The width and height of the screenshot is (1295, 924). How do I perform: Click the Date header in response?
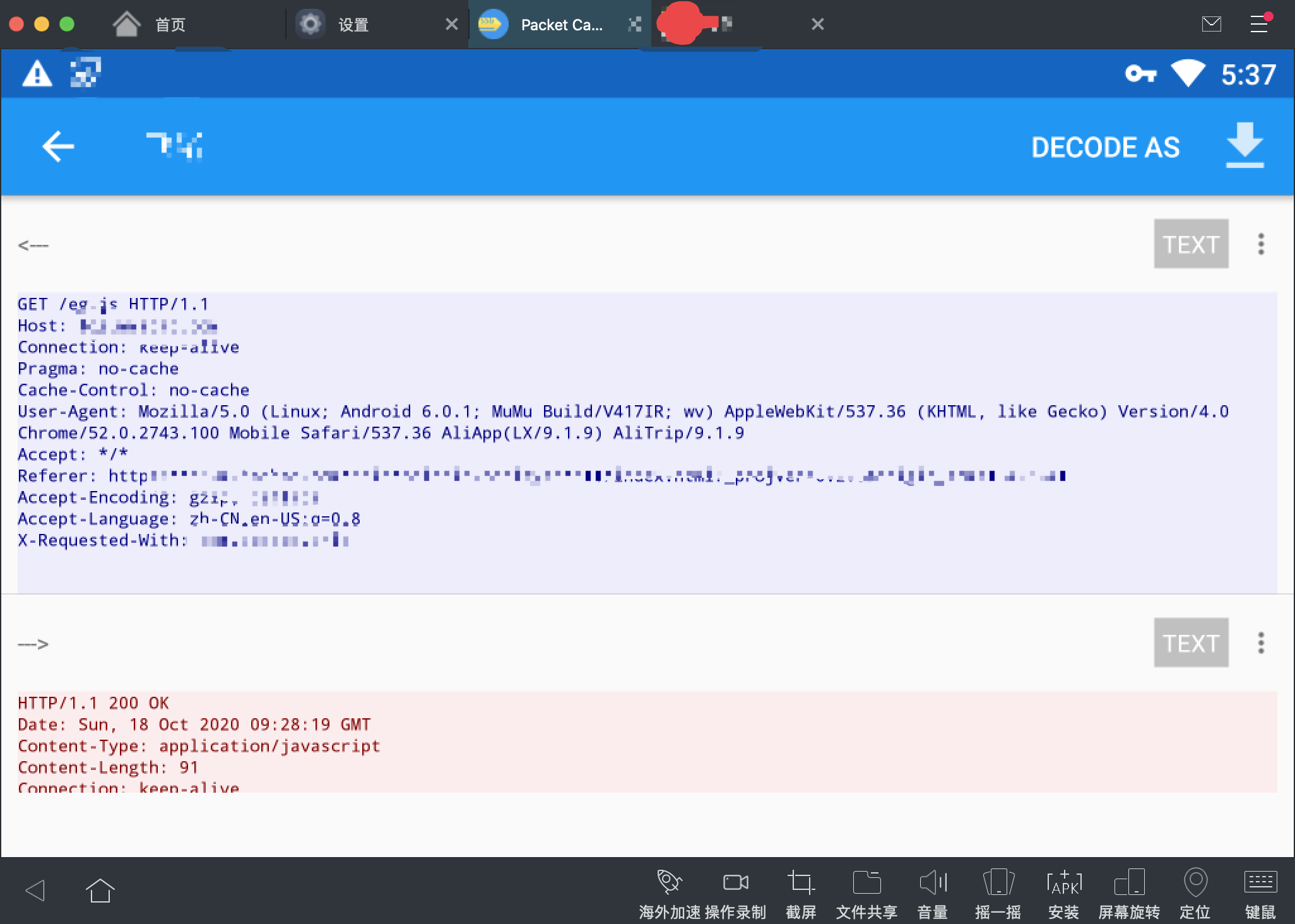(x=194, y=725)
